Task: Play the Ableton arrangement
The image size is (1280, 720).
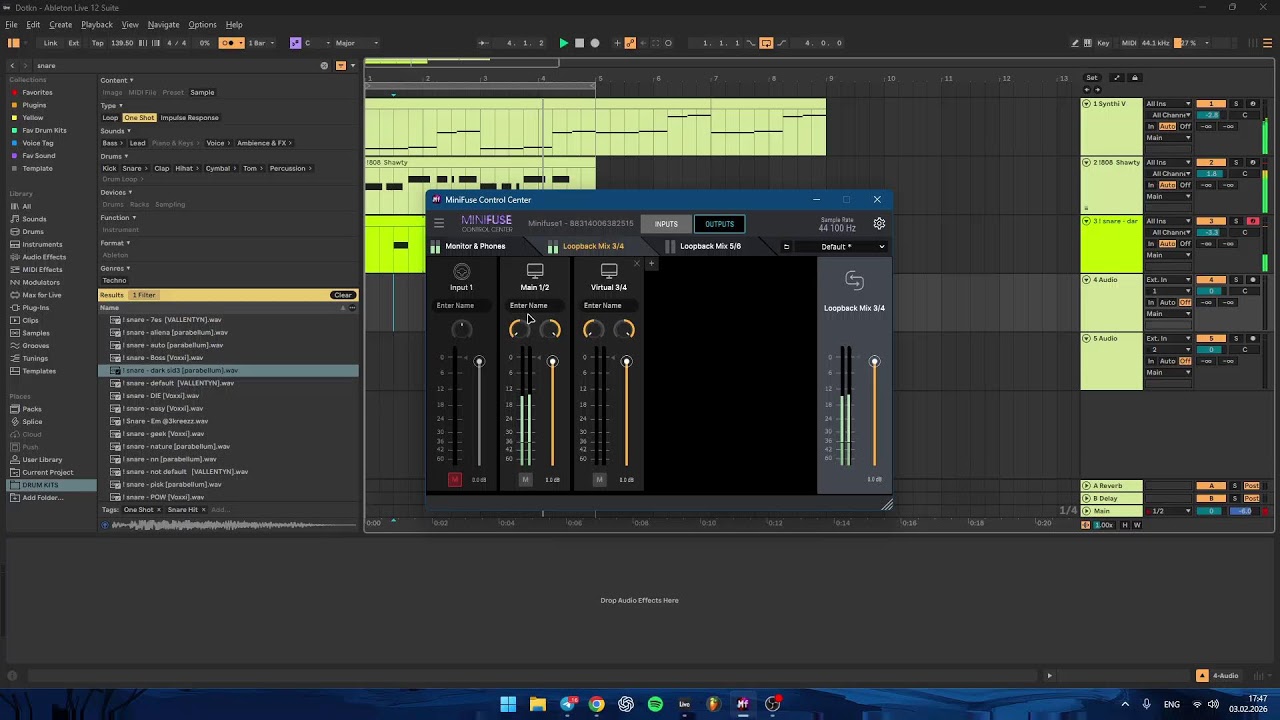Action: click(564, 43)
